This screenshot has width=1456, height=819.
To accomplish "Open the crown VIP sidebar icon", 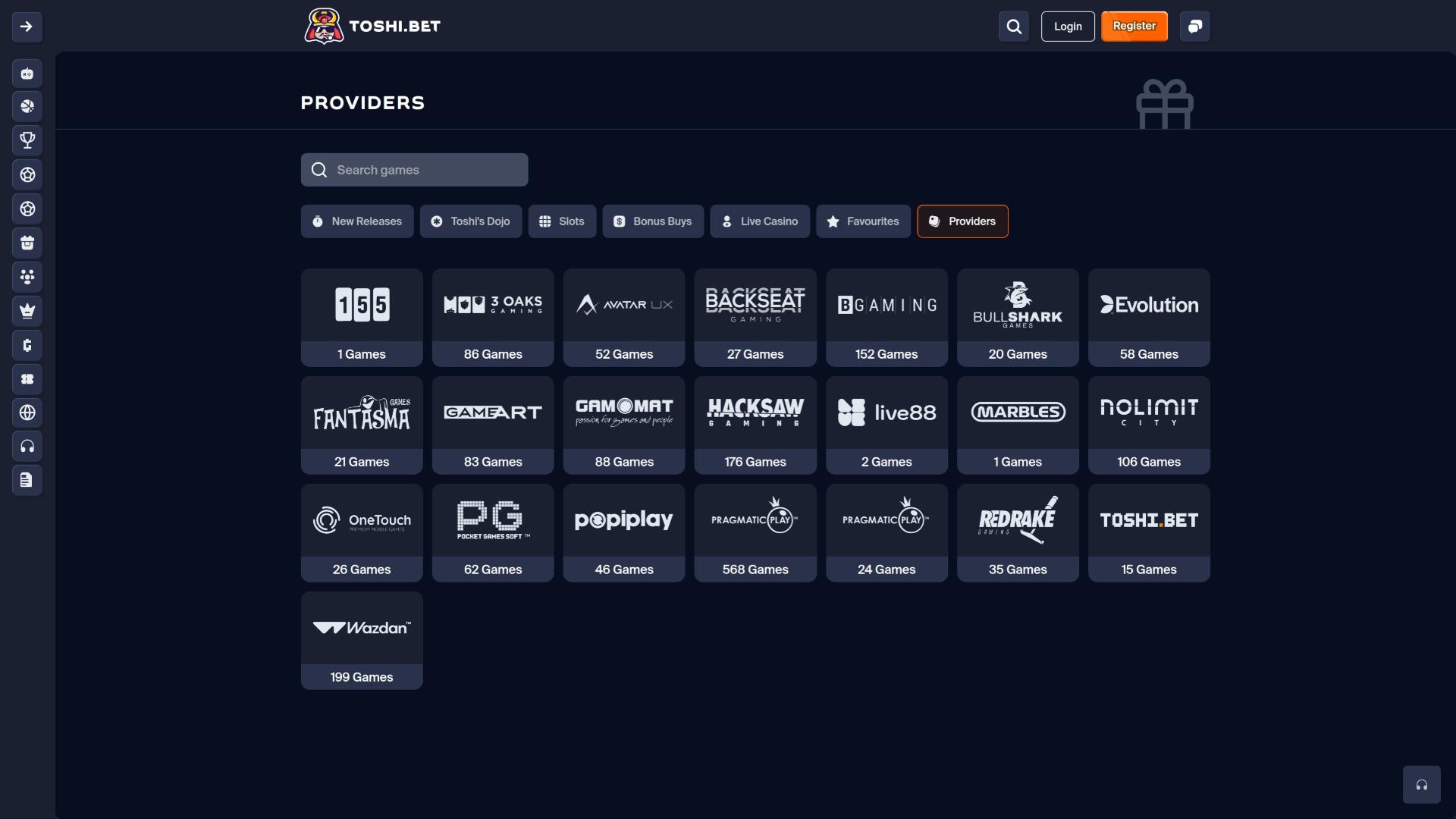I will (x=27, y=311).
